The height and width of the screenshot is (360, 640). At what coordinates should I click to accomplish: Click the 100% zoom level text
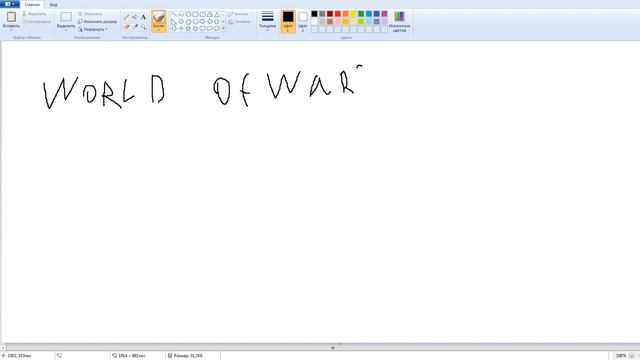[621, 356]
